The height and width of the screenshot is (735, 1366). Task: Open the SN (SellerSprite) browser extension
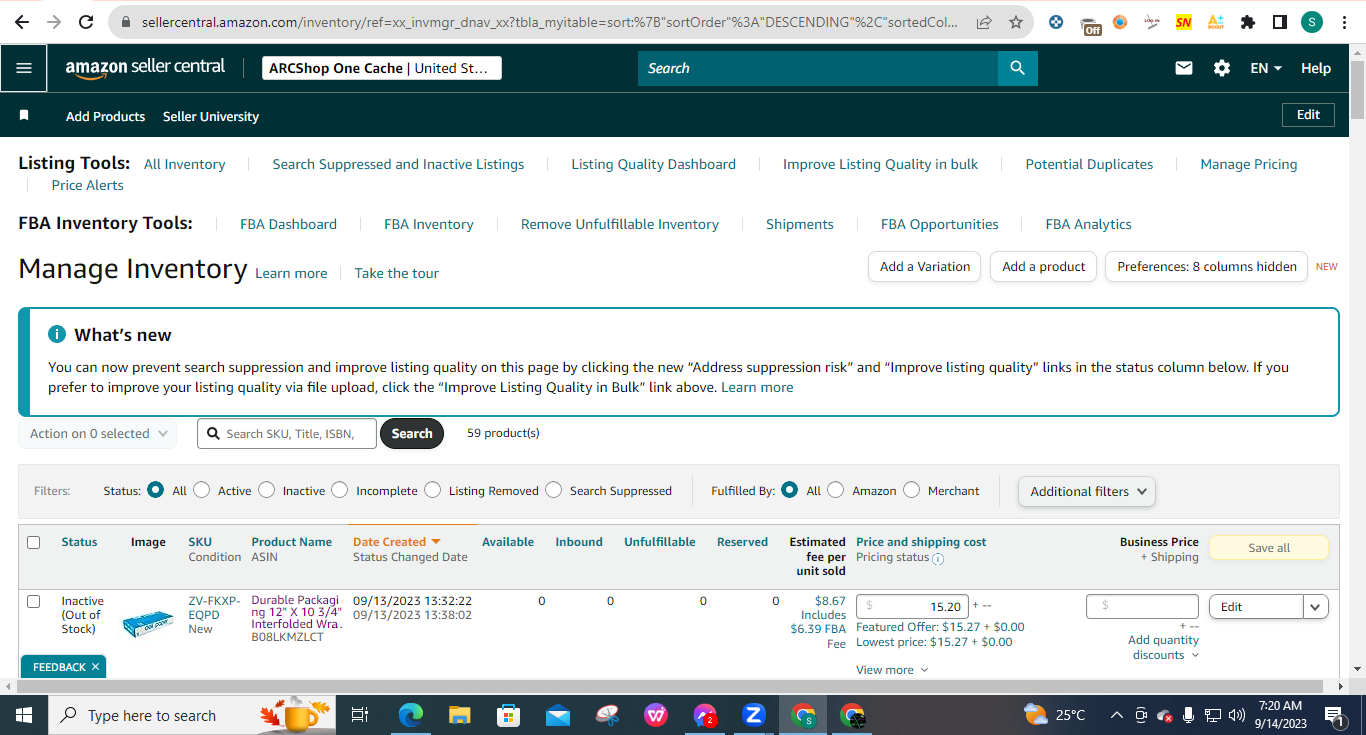pos(1184,22)
